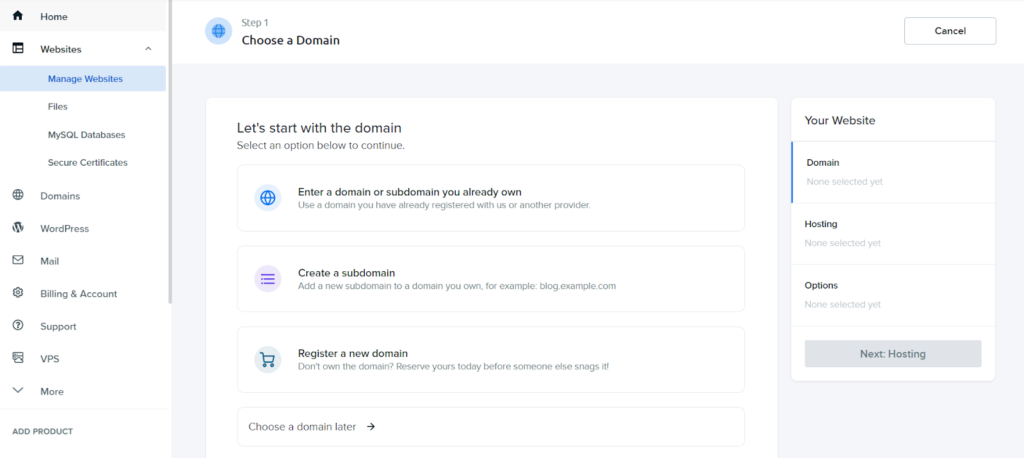This screenshot has width=1024, height=458.
Task: Click the Domains globe icon in sidebar
Action: pyautogui.click(x=18, y=195)
